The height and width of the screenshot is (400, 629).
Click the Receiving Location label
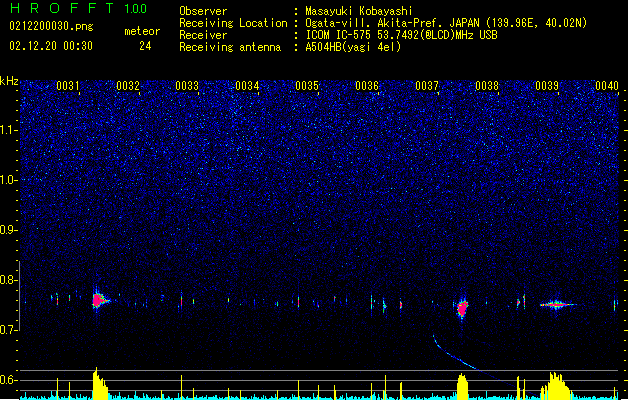click(x=233, y=23)
